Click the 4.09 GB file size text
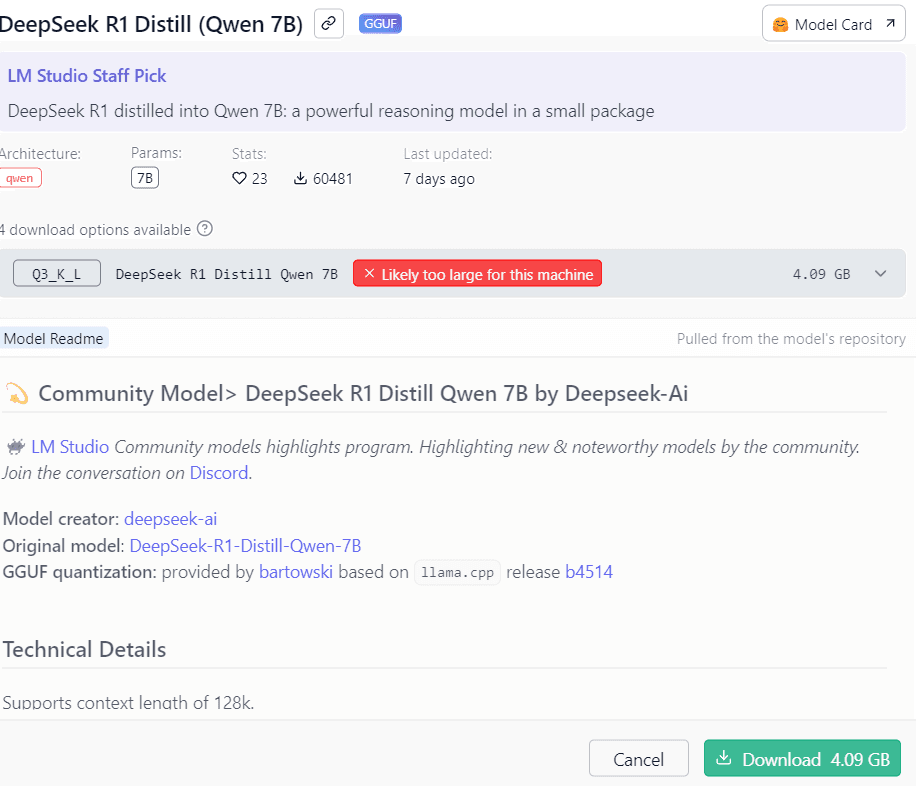The width and height of the screenshot is (916, 786). (821, 274)
